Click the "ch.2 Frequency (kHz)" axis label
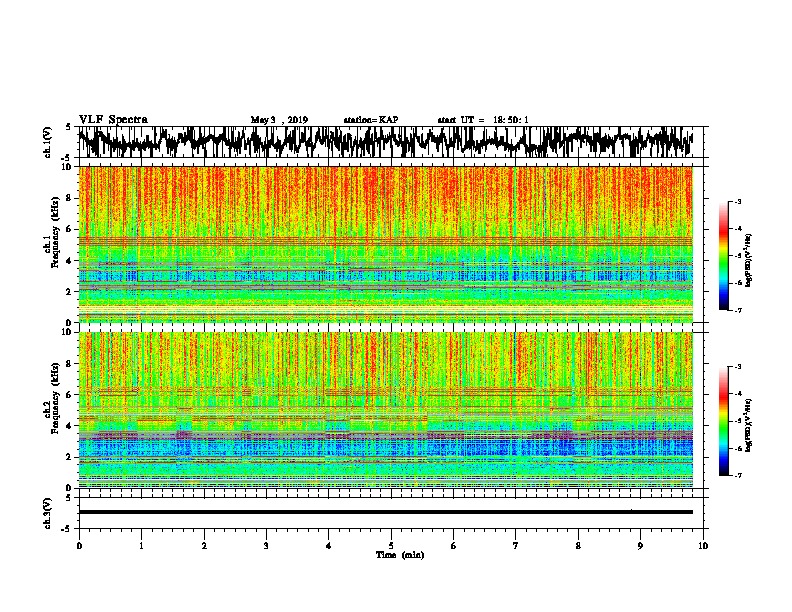The width and height of the screenshot is (792, 612). click(52, 399)
